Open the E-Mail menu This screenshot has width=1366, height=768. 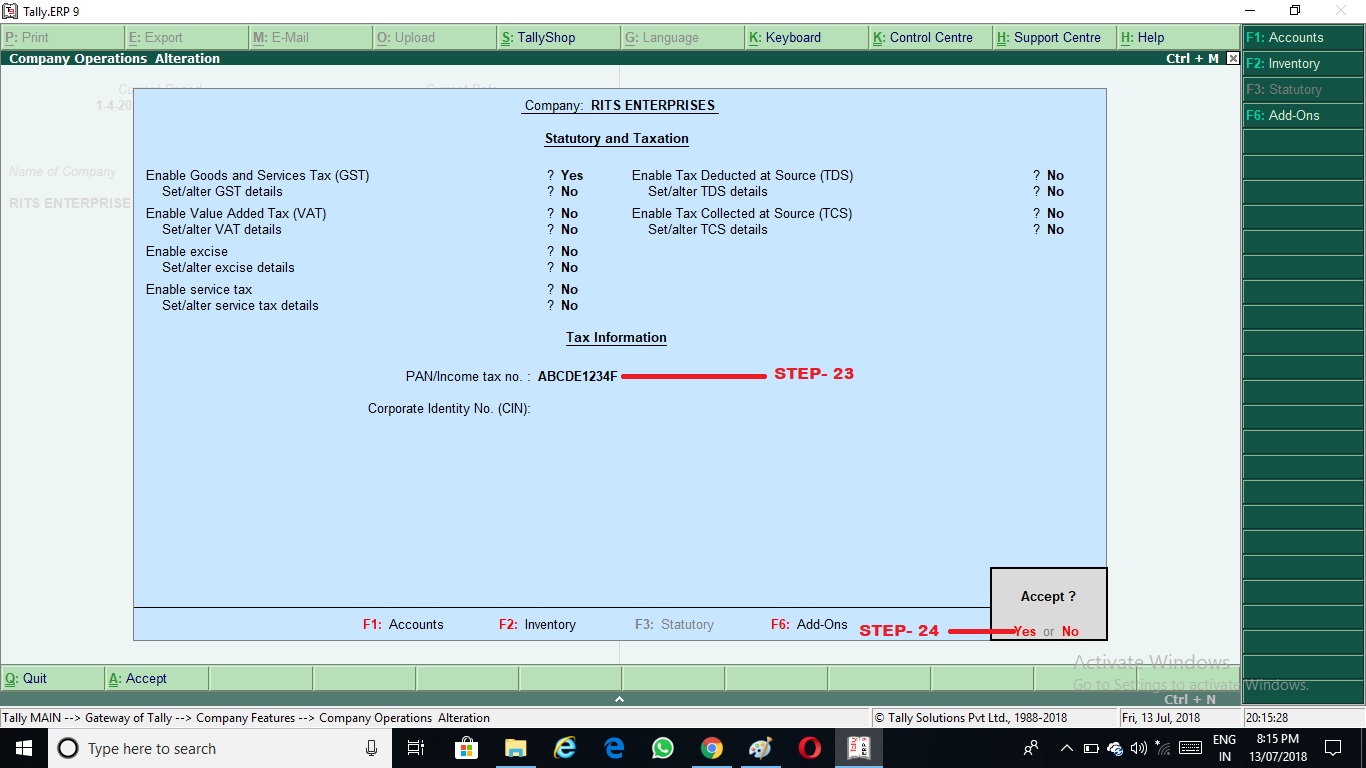(310, 38)
